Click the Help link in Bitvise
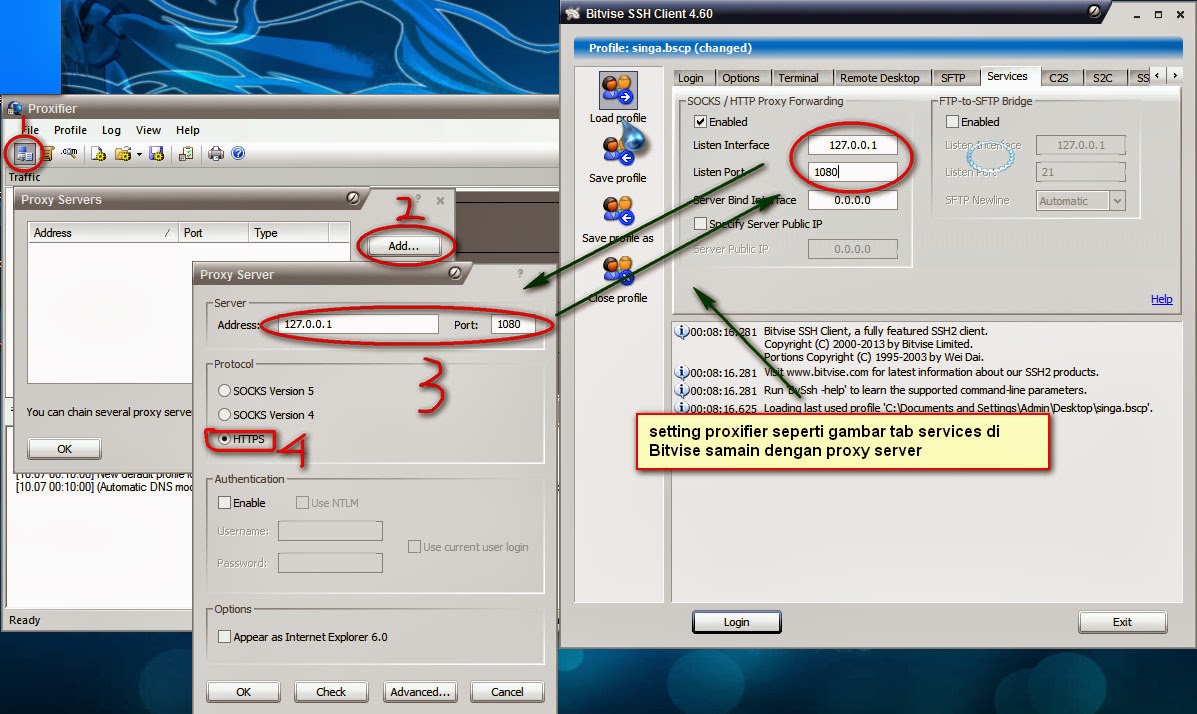Viewport: 1197px width, 714px height. (x=1161, y=299)
